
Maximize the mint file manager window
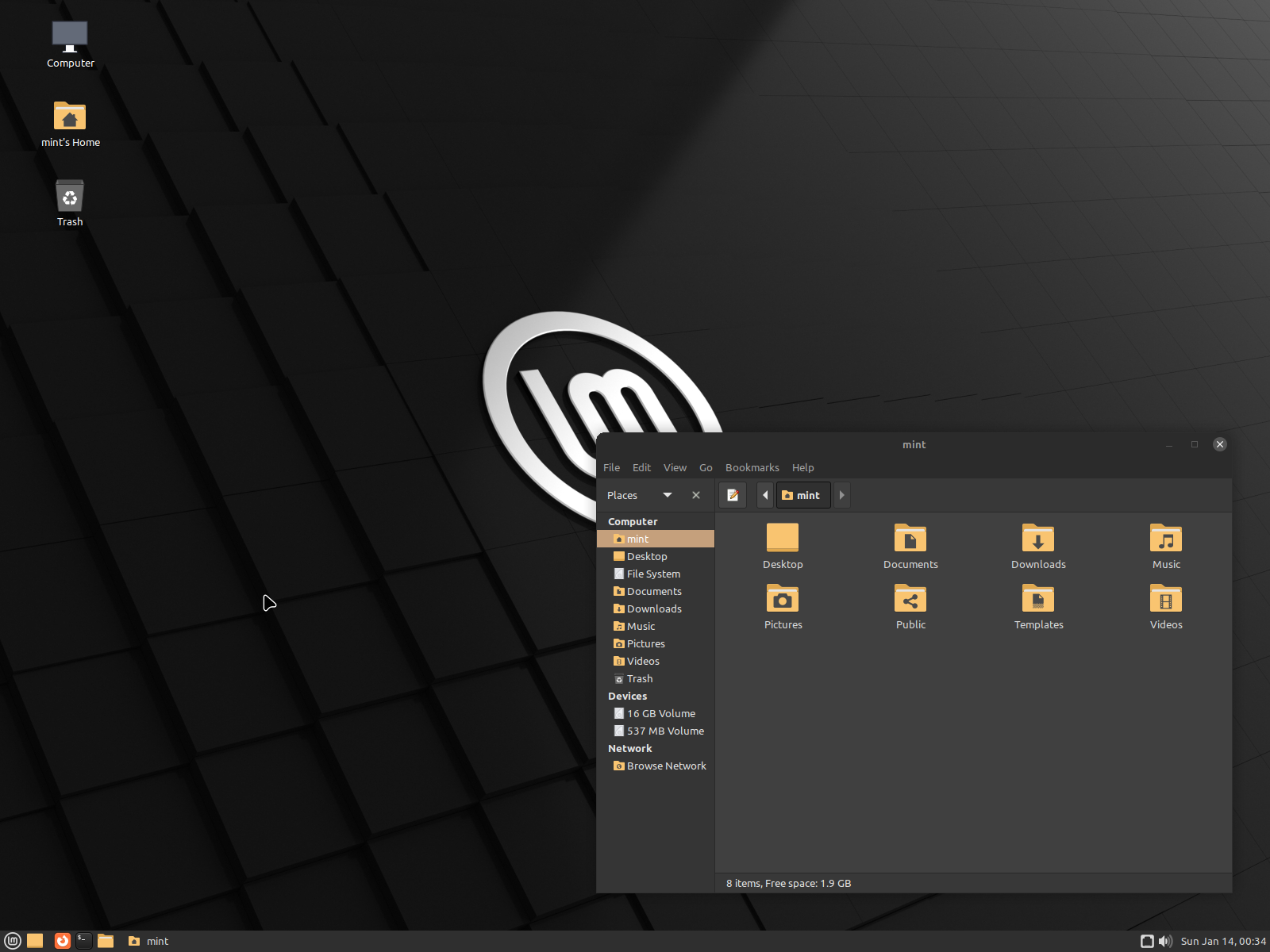click(x=1195, y=444)
